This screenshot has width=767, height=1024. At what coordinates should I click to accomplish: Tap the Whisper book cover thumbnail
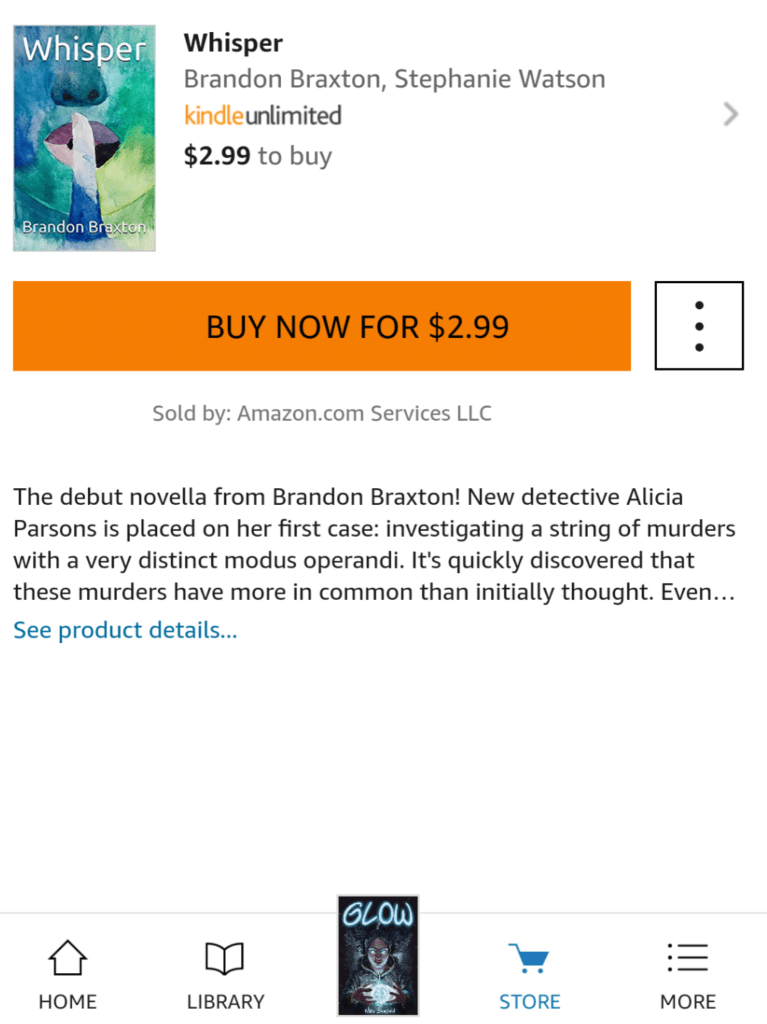tap(84, 138)
